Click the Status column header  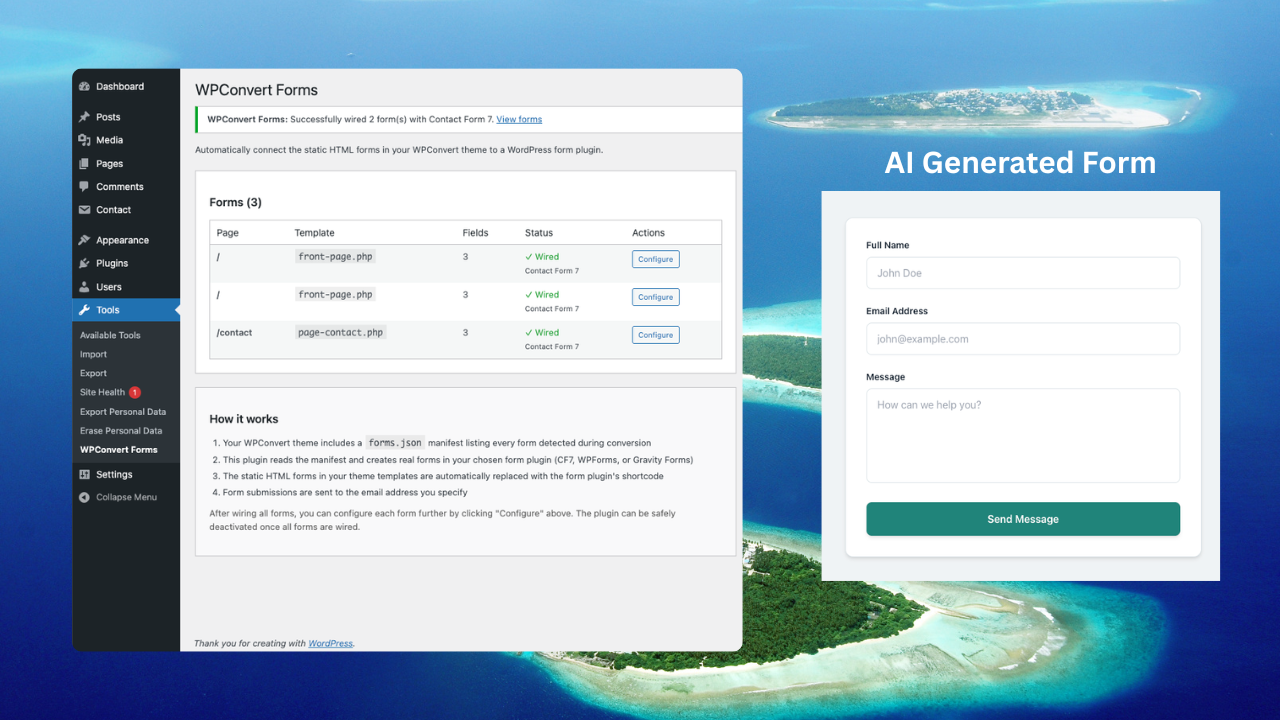click(538, 233)
